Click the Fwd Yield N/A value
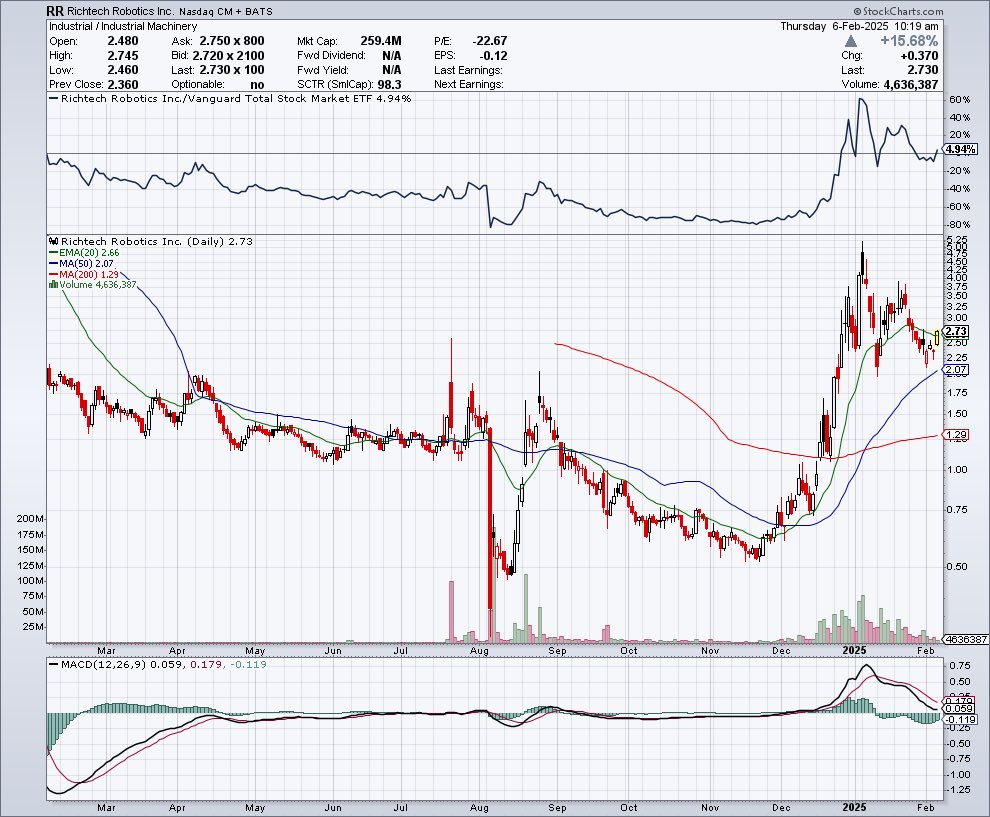 pos(391,70)
